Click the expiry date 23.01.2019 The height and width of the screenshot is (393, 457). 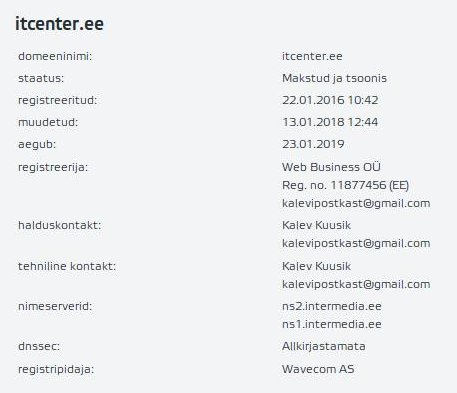(313, 144)
